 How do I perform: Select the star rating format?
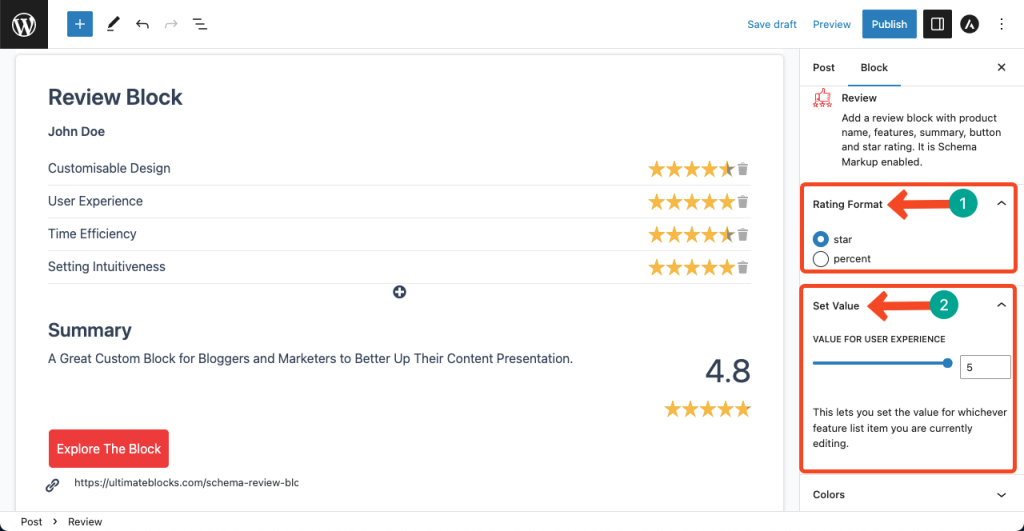821,239
